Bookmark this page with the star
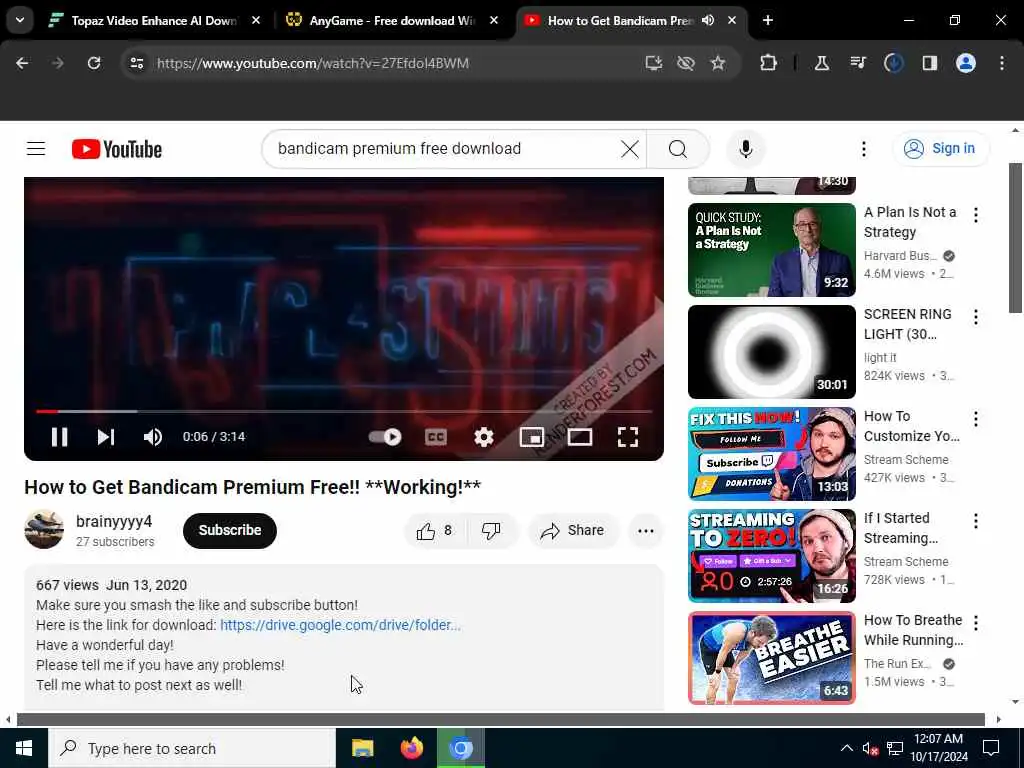 click(718, 63)
